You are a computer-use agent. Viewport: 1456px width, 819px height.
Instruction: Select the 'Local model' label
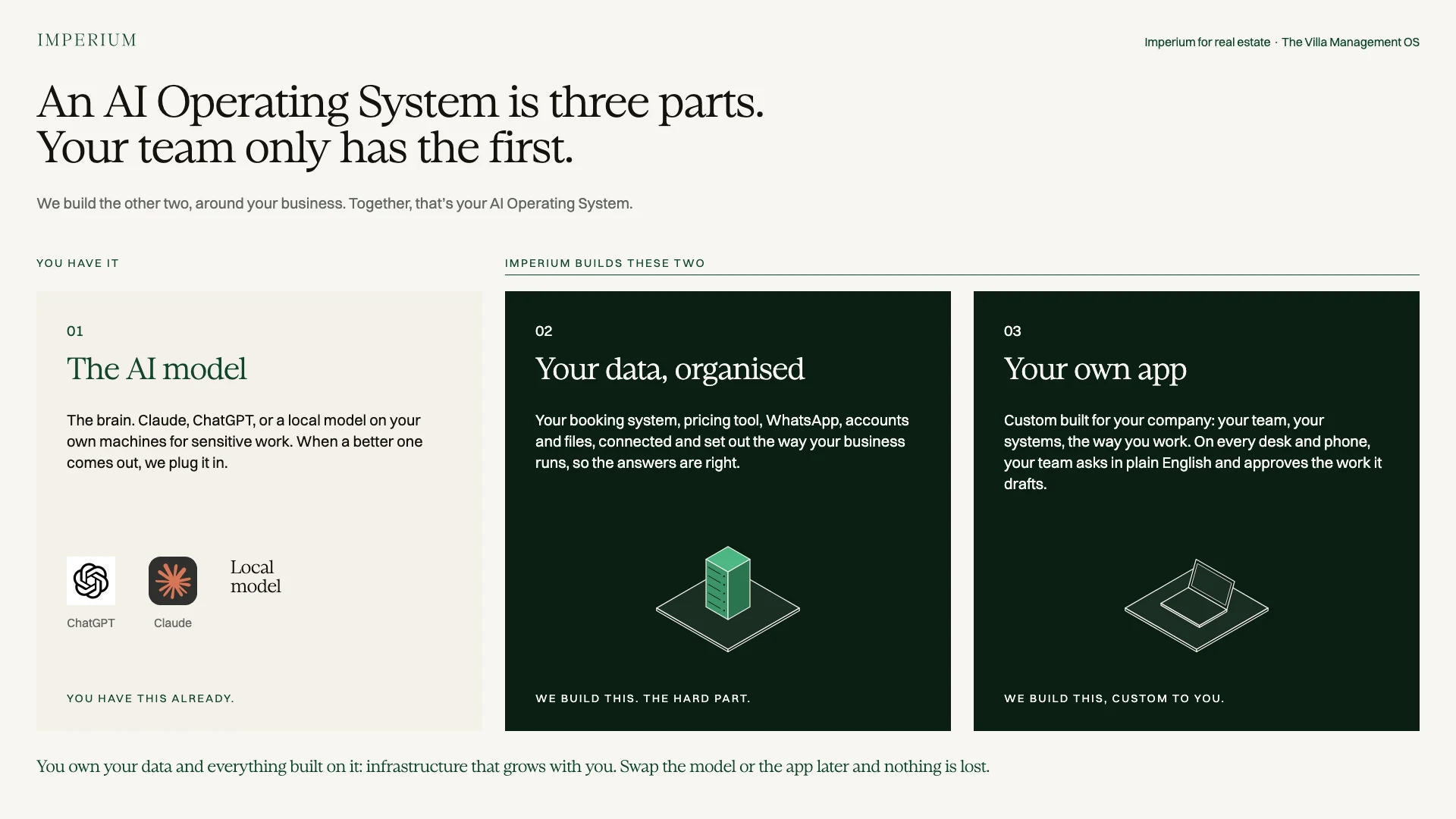point(256,577)
